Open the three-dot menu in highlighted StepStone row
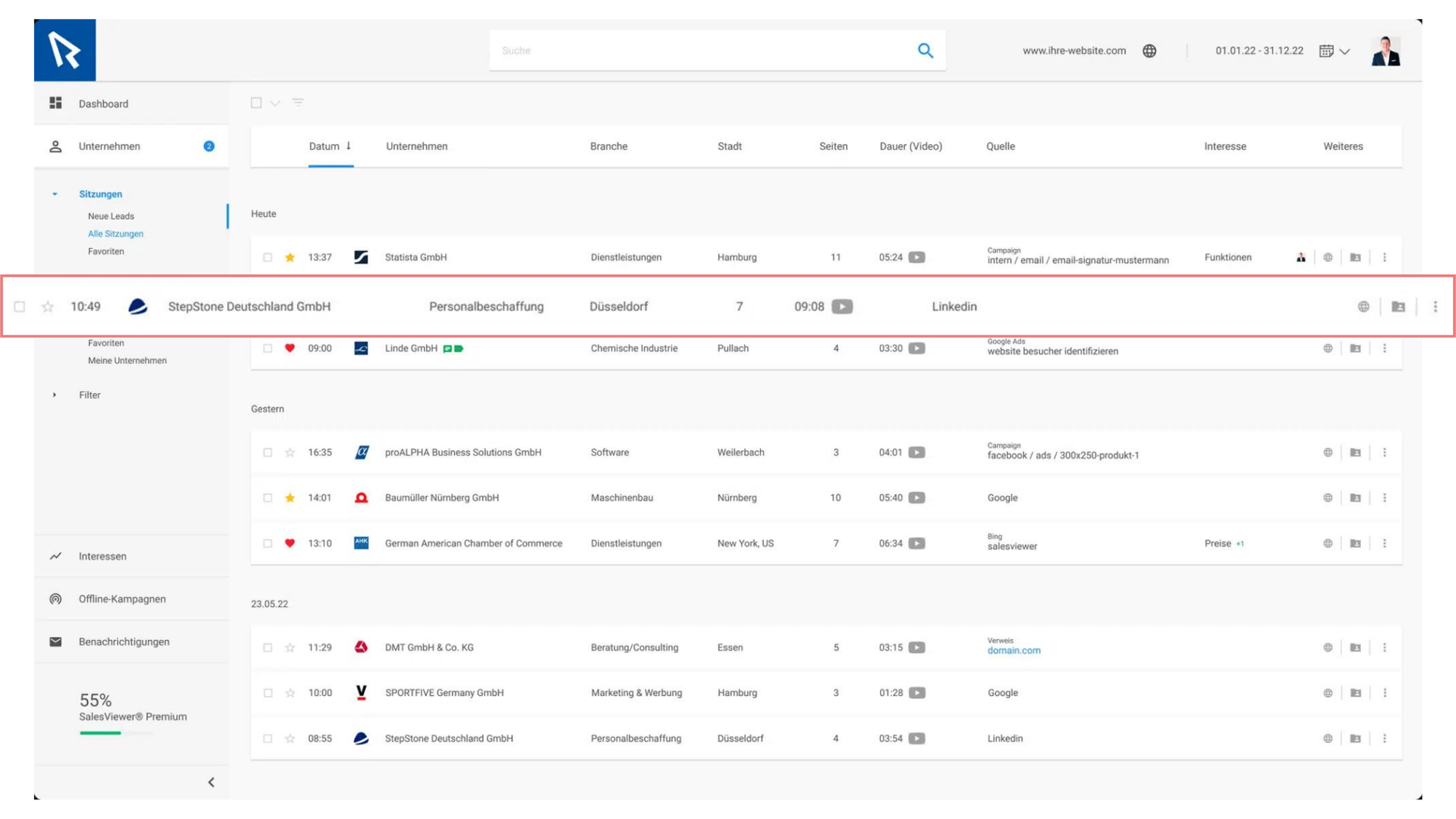Image resolution: width=1456 pixels, height=819 pixels. coord(1436,306)
